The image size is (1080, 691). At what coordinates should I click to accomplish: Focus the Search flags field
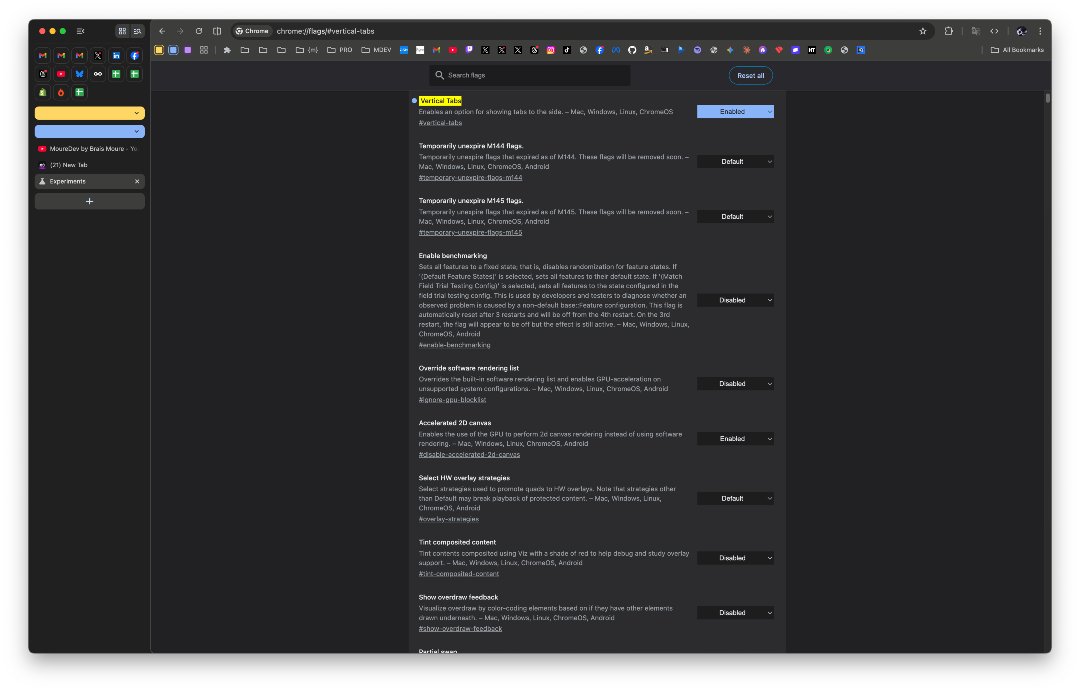[530, 76]
